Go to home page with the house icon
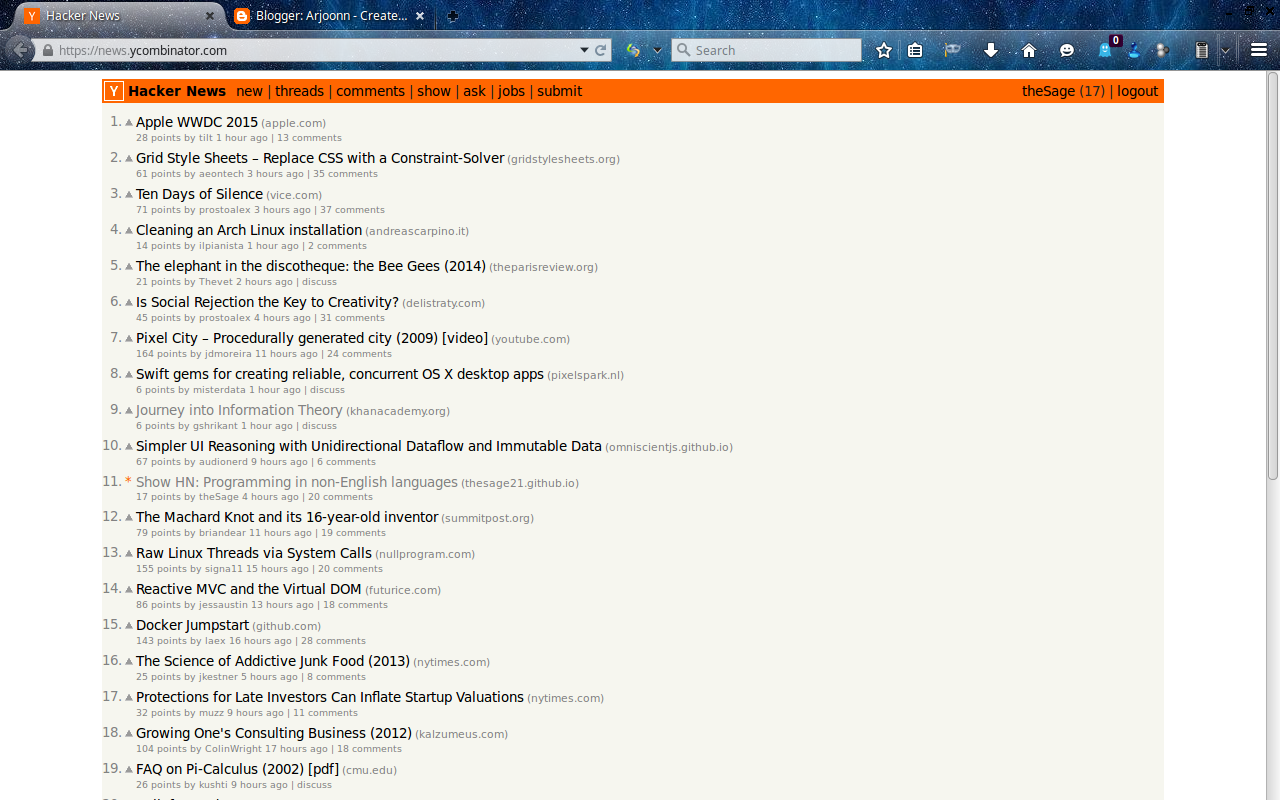 point(1029,50)
